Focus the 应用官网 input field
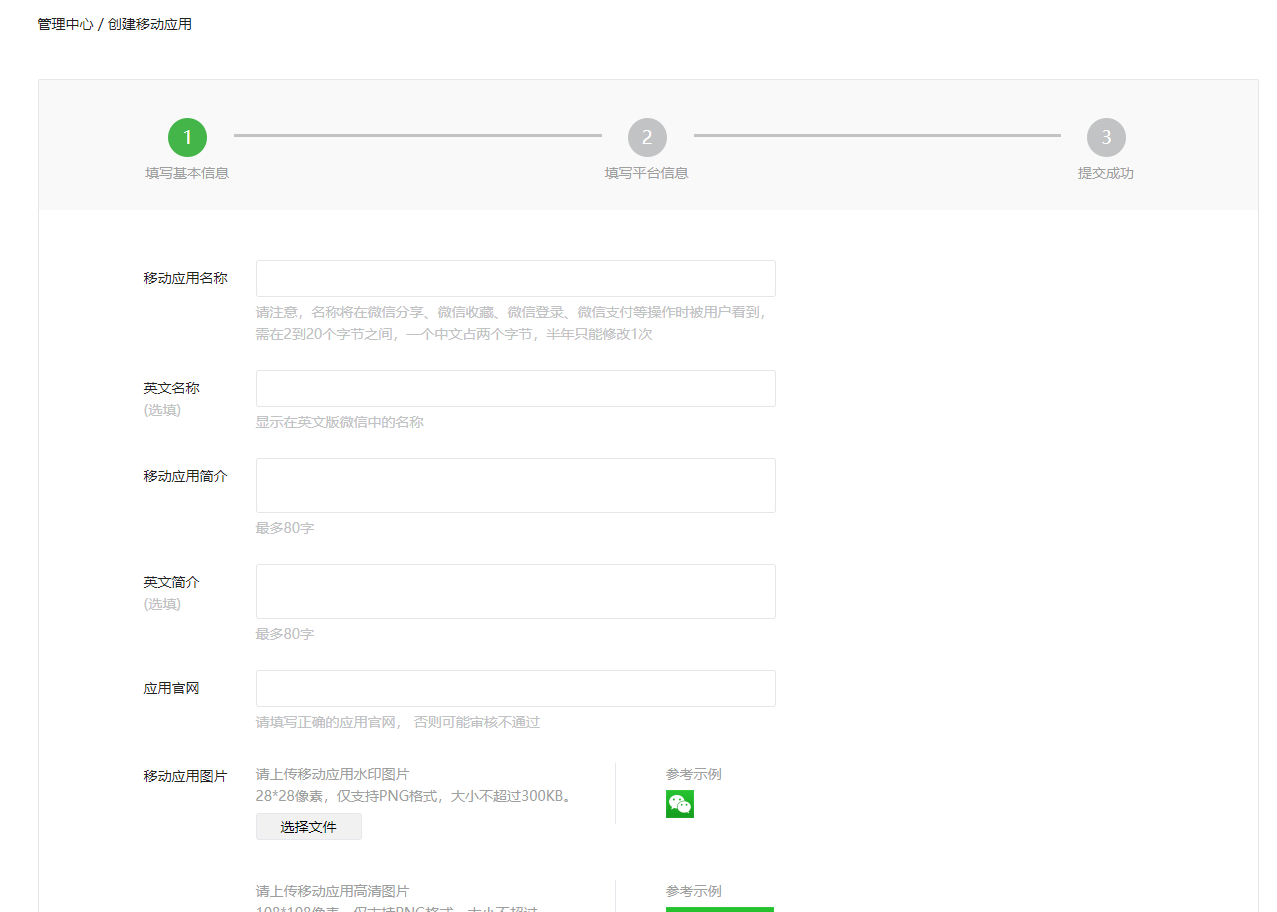This screenshot has width=1277, height=912. 515,689
